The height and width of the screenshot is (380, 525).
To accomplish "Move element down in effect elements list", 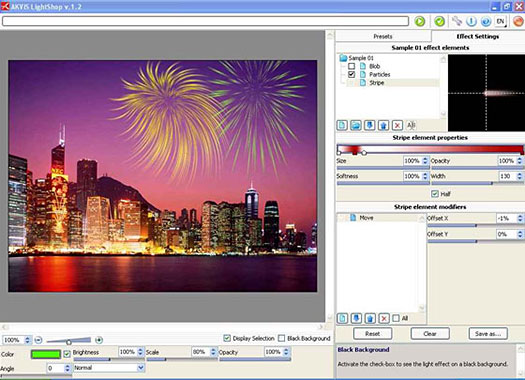I will click(x=369, y=125).
